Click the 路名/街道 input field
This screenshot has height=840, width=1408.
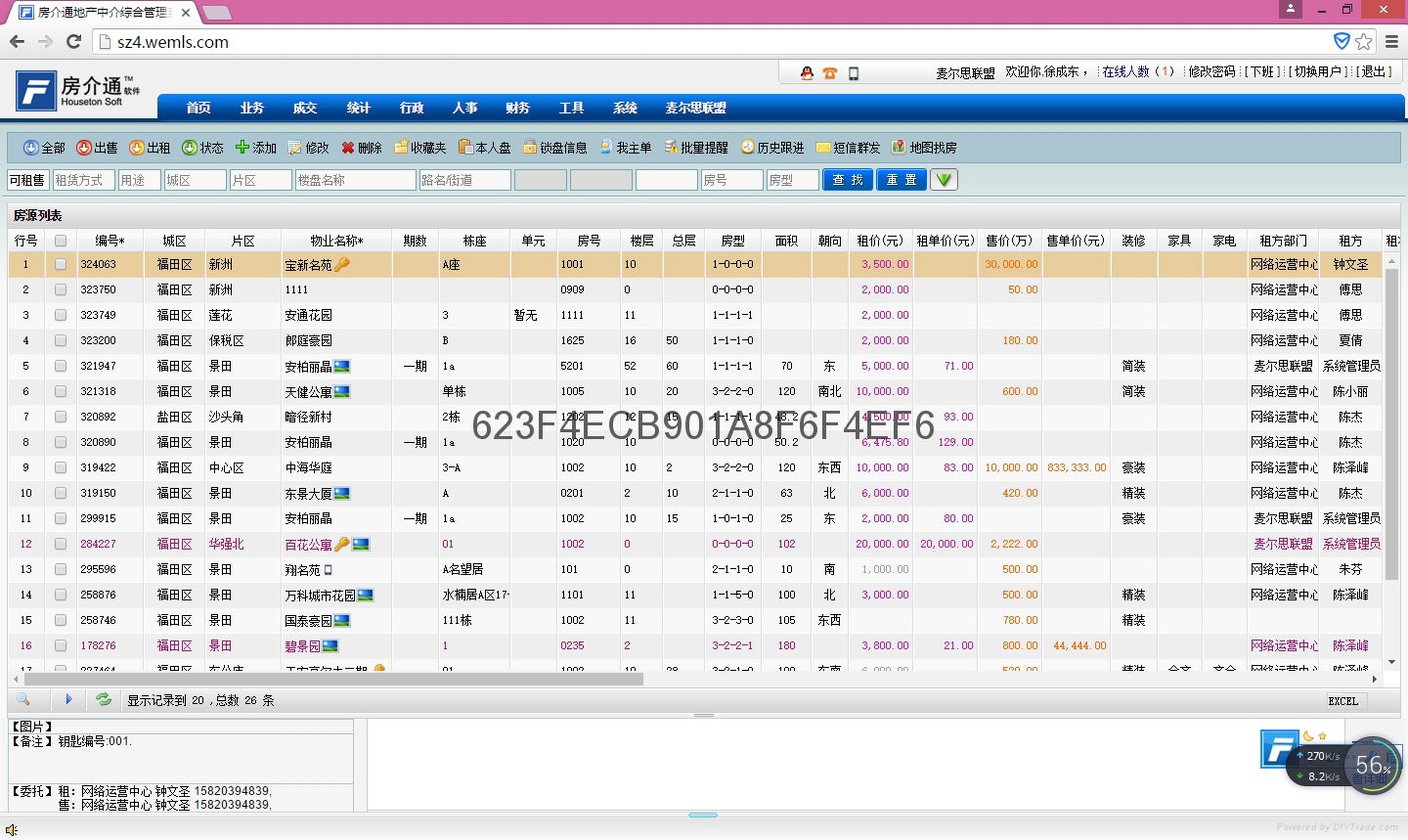[x=464, y=180]
